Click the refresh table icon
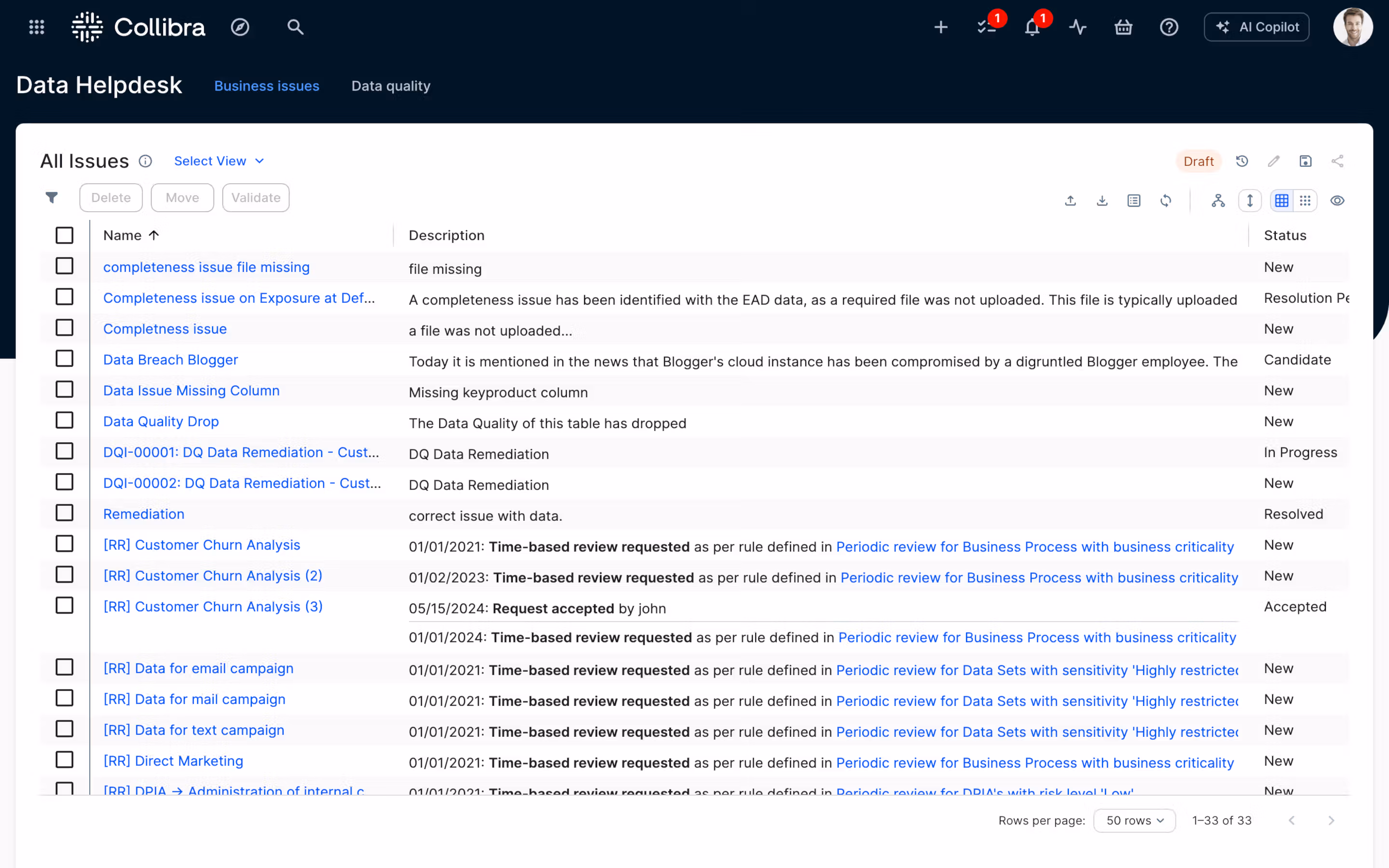The image size is (1389, 868). tap(1165, 200)
